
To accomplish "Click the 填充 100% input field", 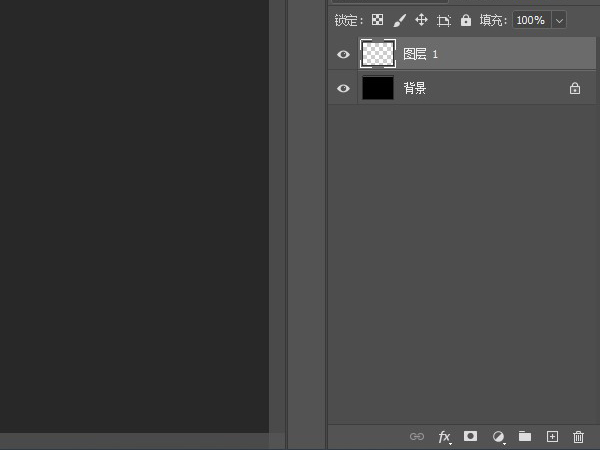I will coord(530,20).
